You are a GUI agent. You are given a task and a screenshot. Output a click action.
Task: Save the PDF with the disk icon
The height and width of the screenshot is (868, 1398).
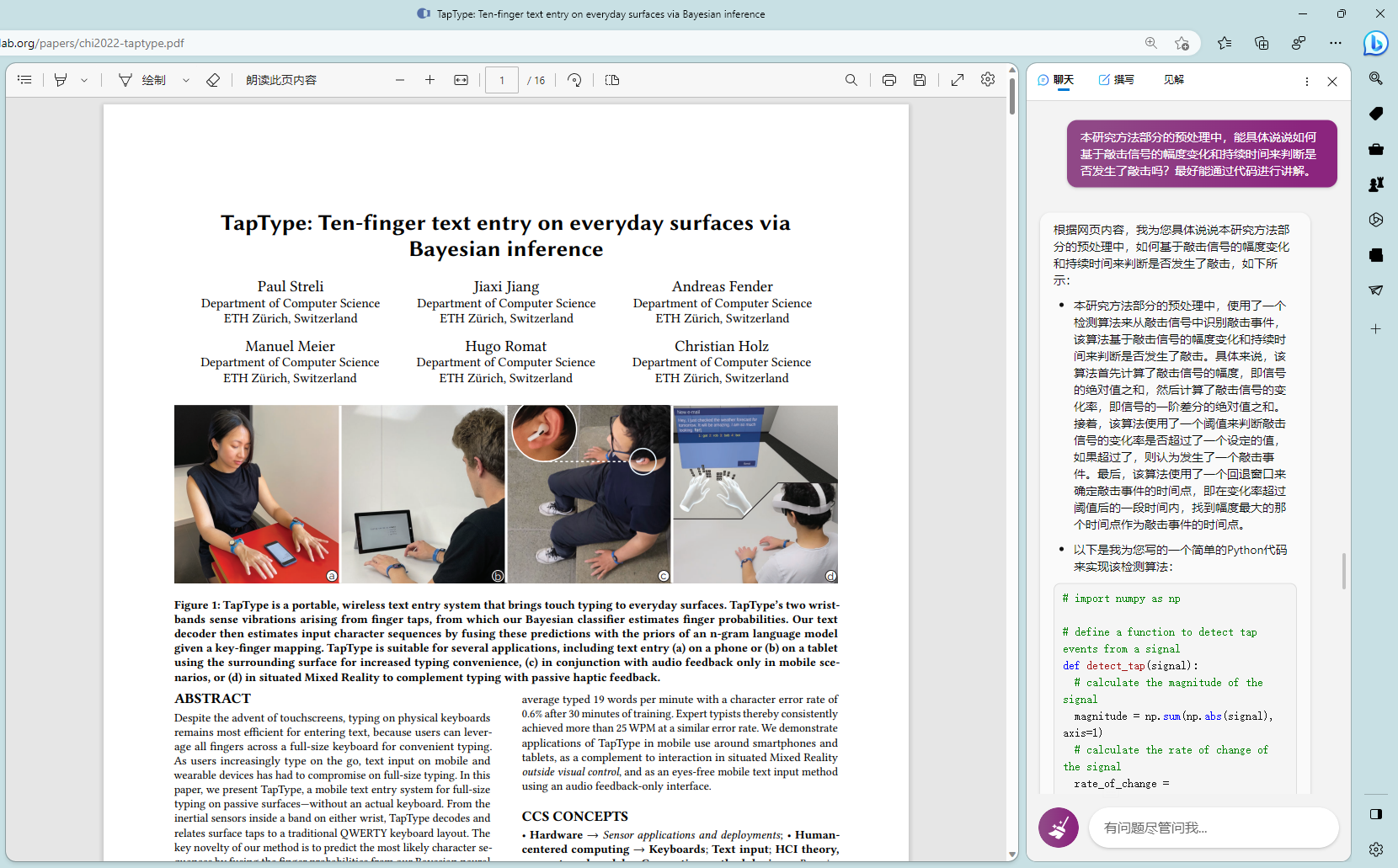[x=920, y=80]
